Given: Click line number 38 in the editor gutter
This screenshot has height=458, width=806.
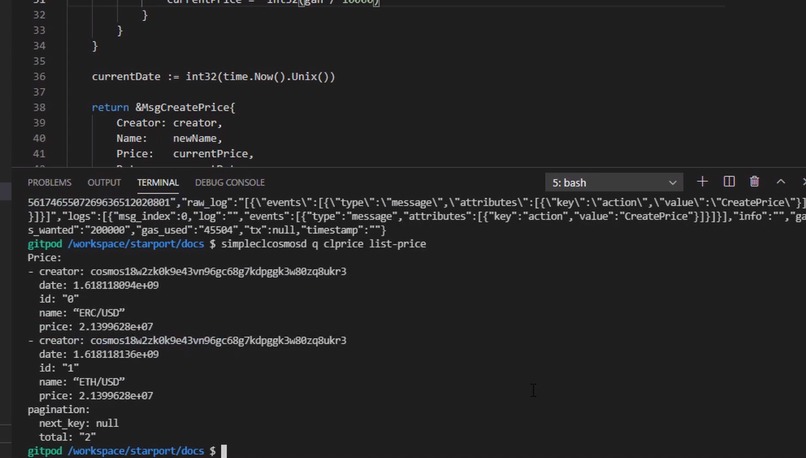Looking at the screenshot, I should 39,107.
